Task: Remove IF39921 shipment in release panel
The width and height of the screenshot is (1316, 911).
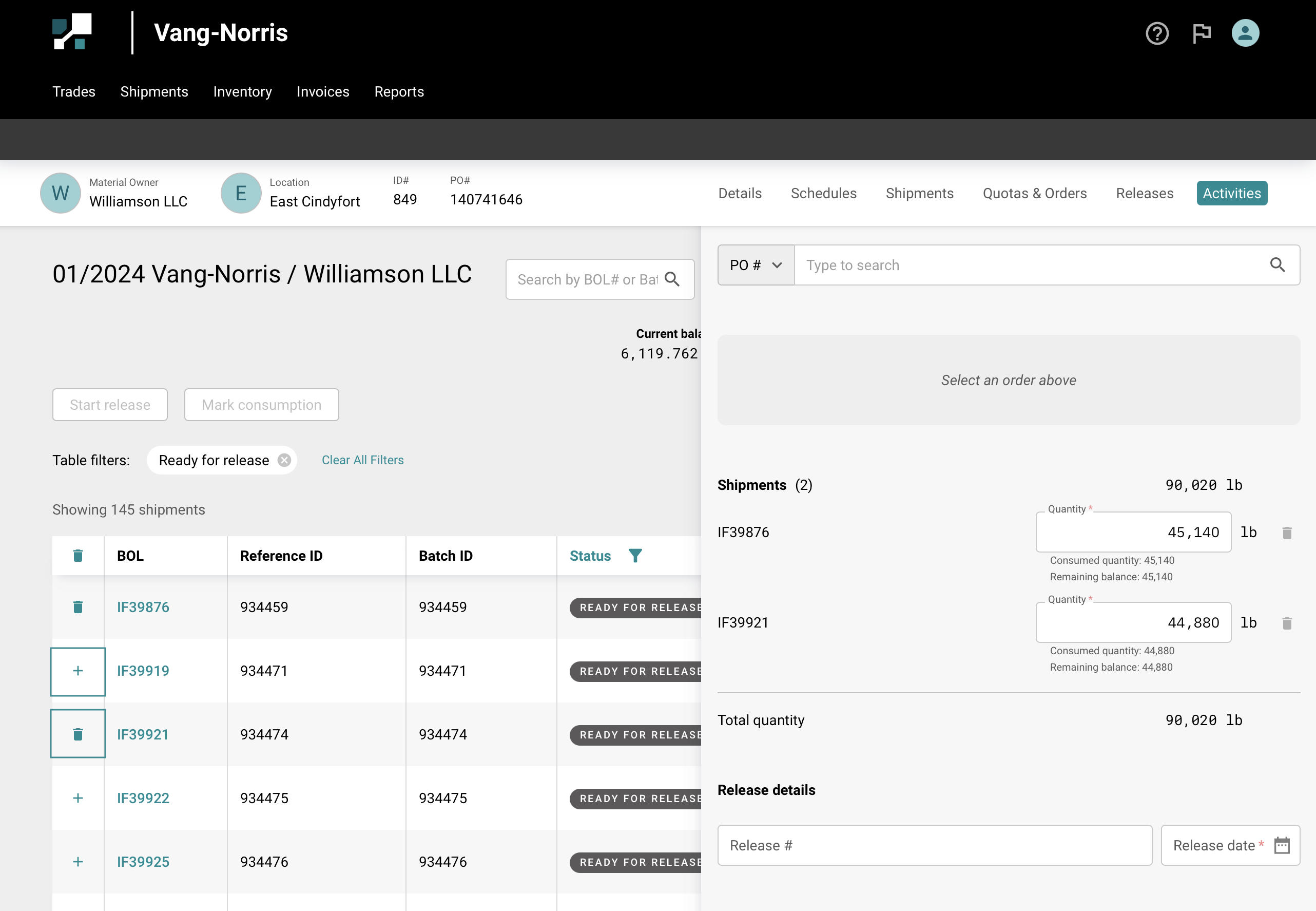Action: (1286, 623)
